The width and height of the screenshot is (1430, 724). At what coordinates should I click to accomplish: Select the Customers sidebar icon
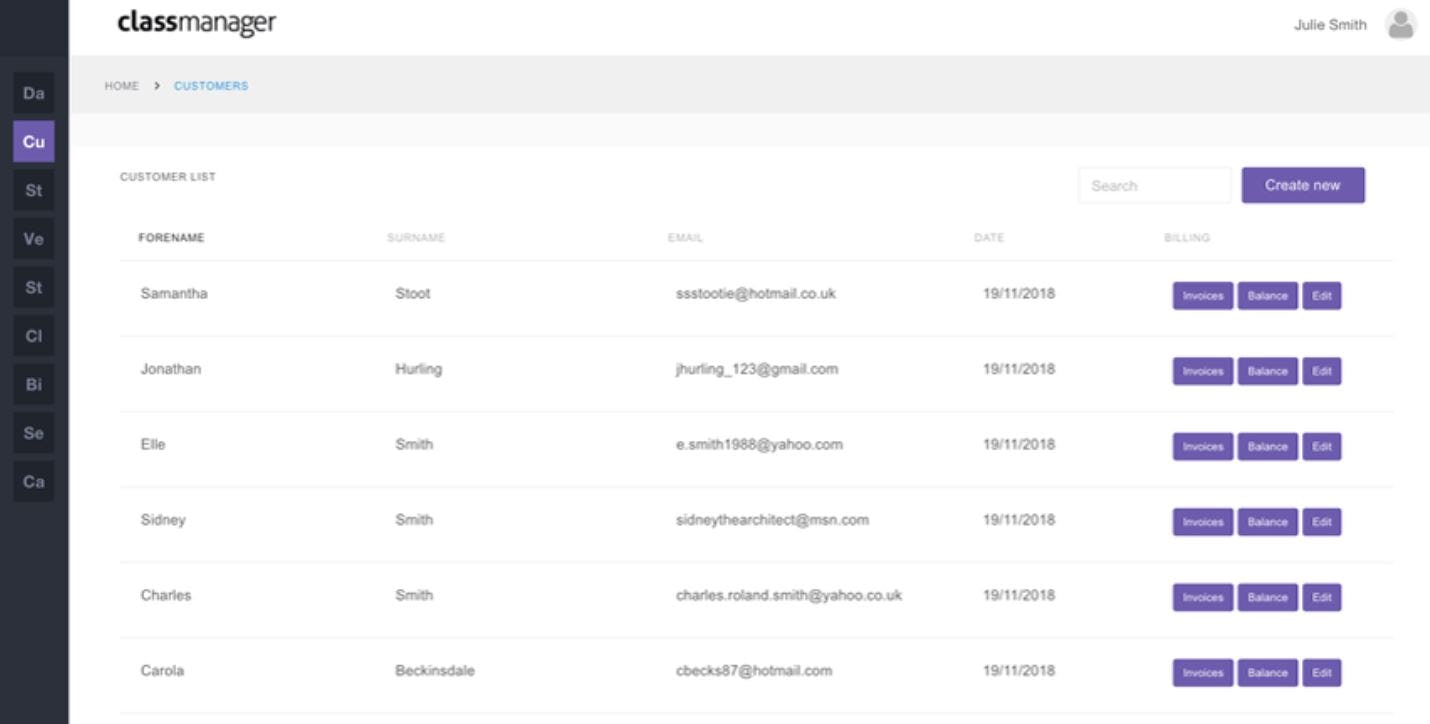coord(34,142)
